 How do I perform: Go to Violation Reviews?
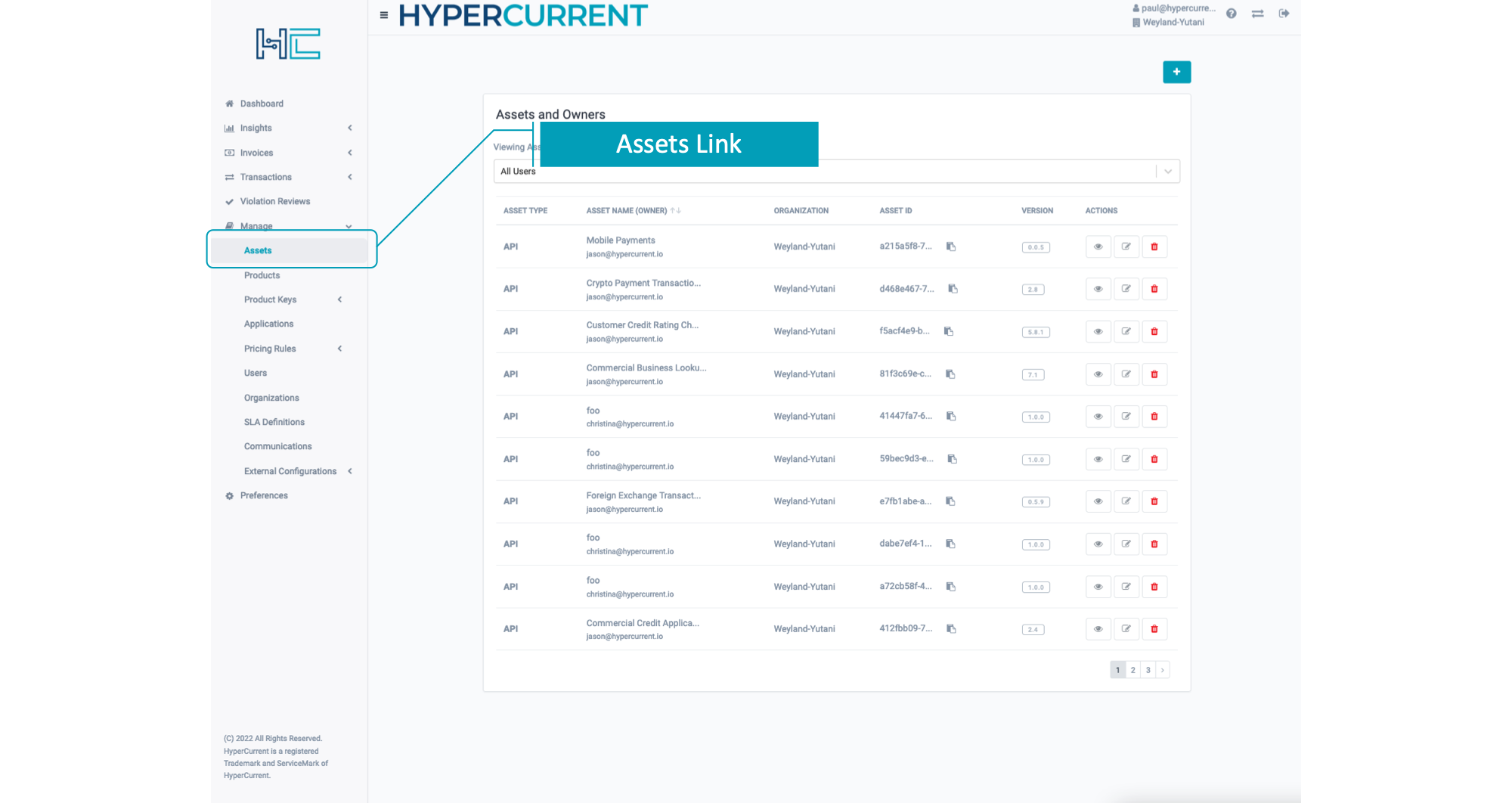point(274,201)
